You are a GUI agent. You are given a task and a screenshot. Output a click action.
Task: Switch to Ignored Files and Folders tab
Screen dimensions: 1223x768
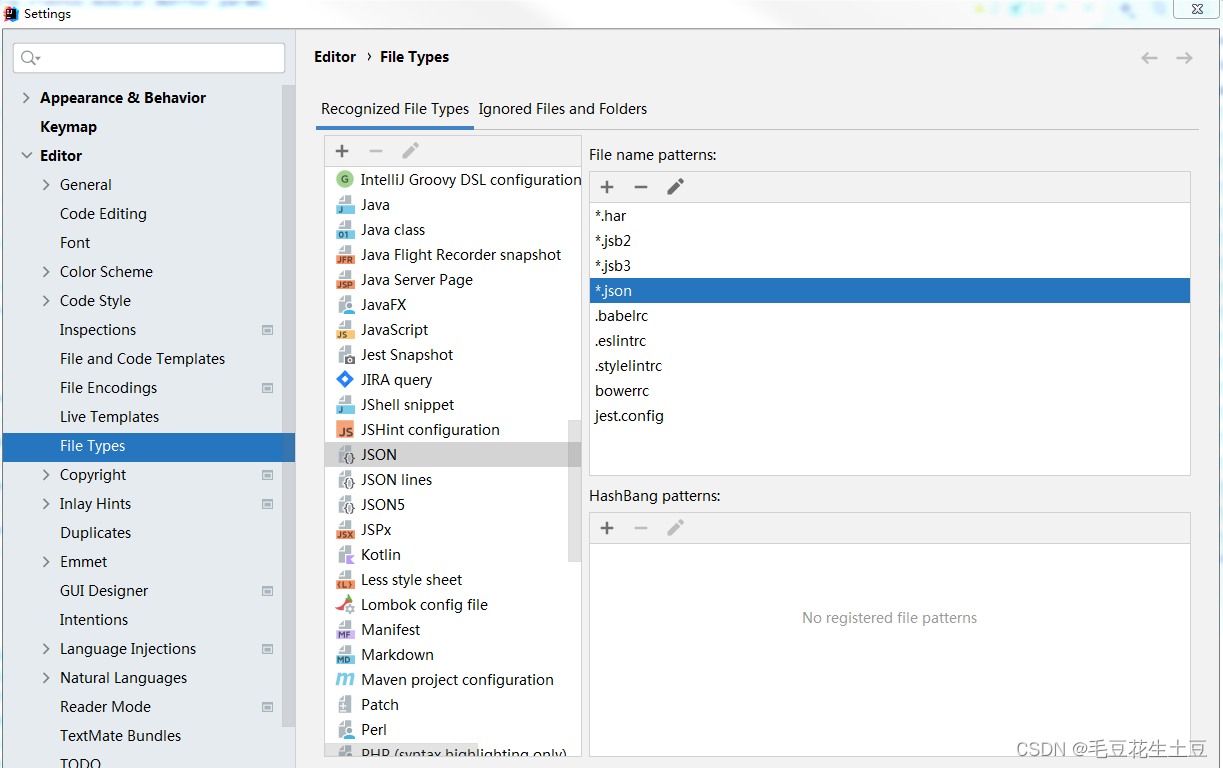562,108
